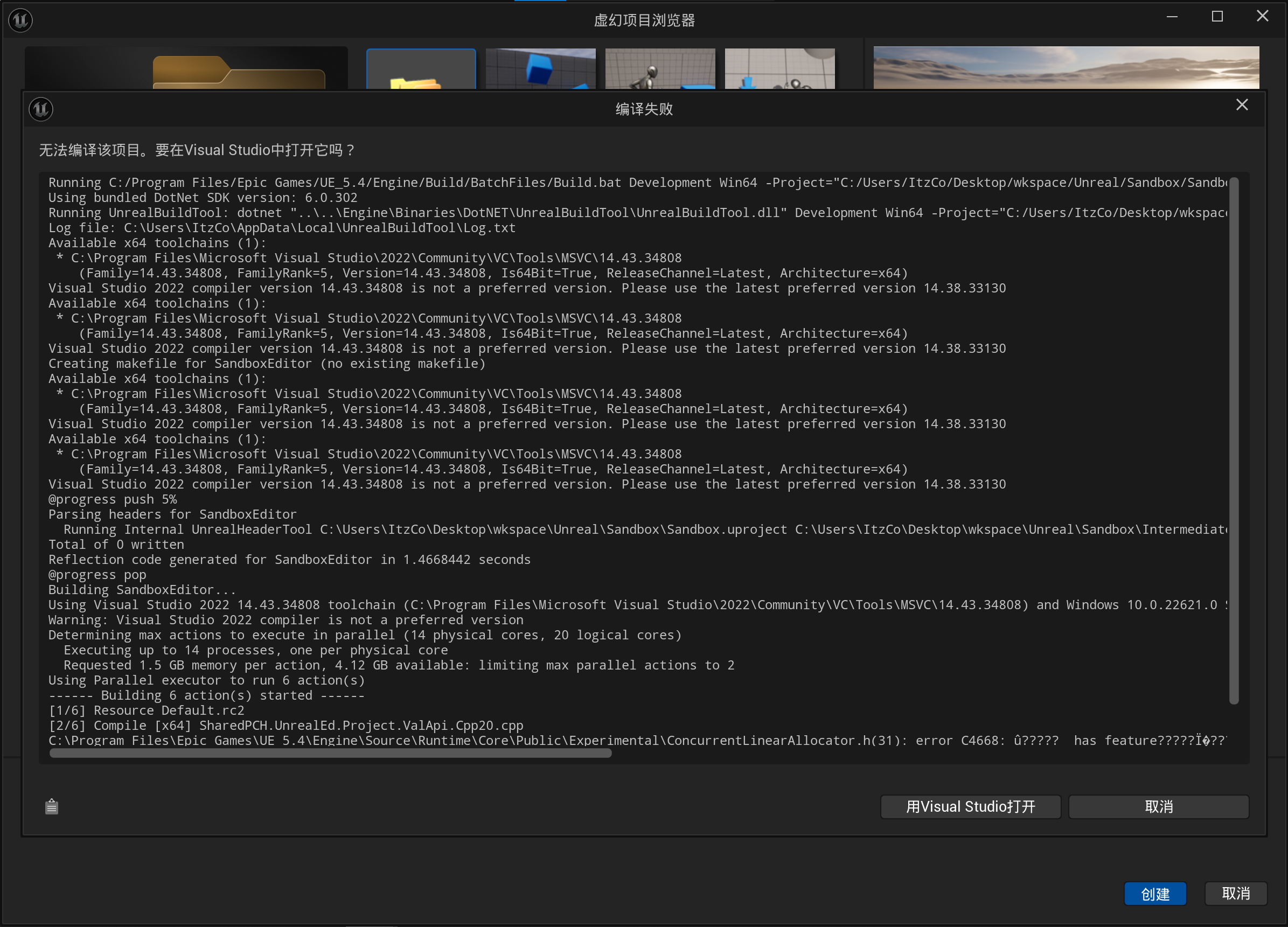Click Unreal Engine logo in main title bar
The image size is (1288, 927).
tap(20, 20)
